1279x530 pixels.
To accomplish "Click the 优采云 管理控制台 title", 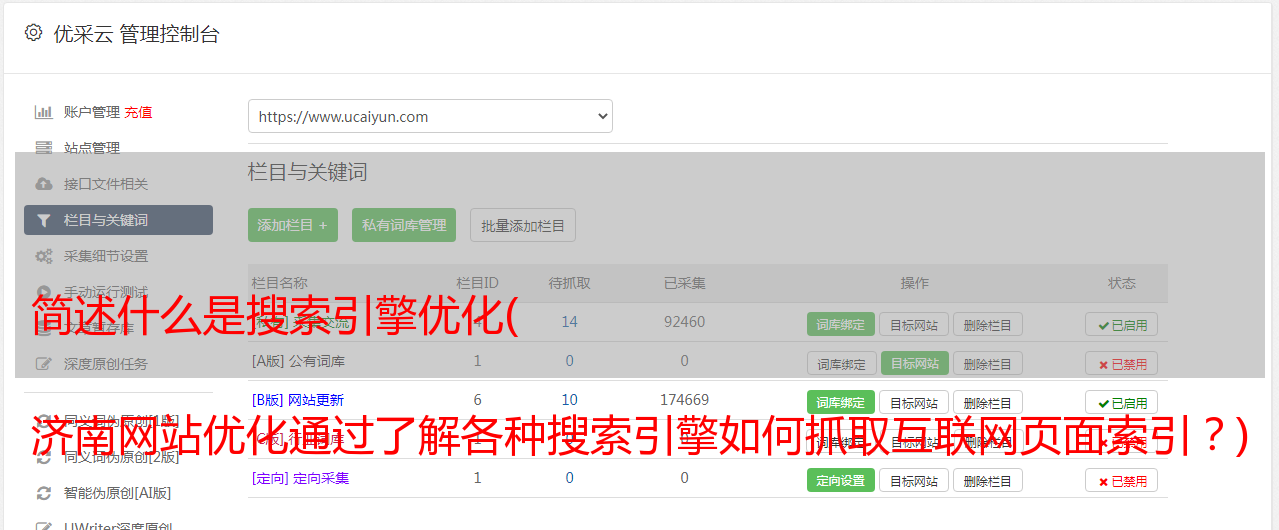I will [136, 34].
